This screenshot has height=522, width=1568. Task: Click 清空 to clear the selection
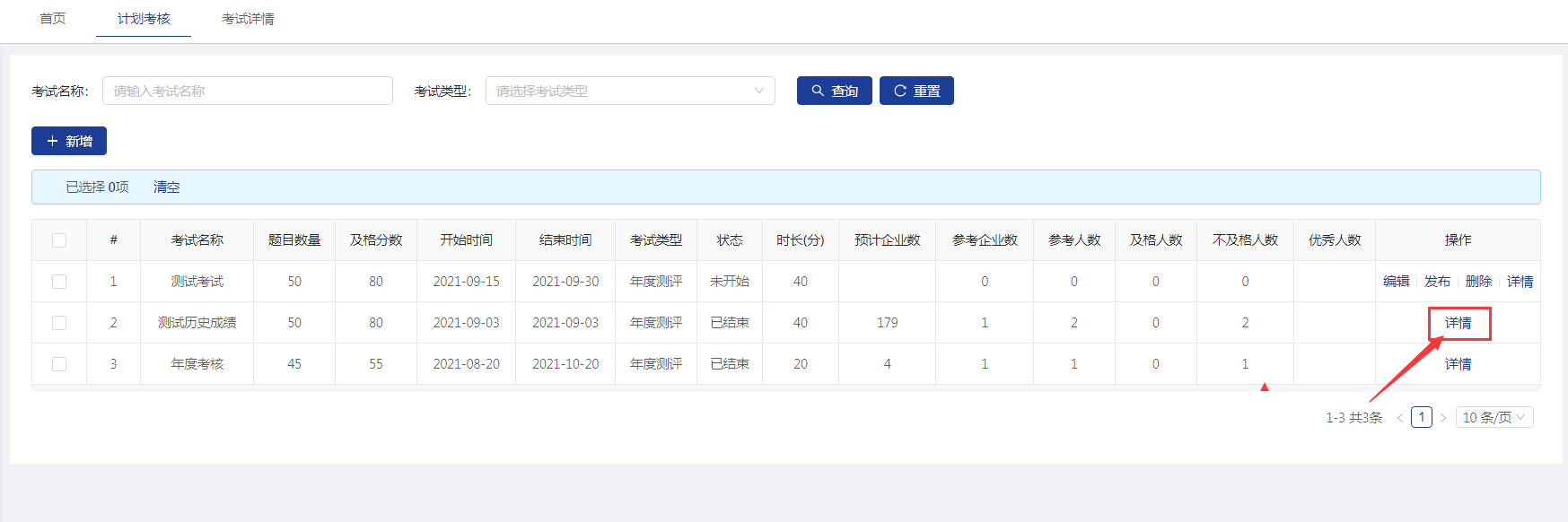click(166, 187)
